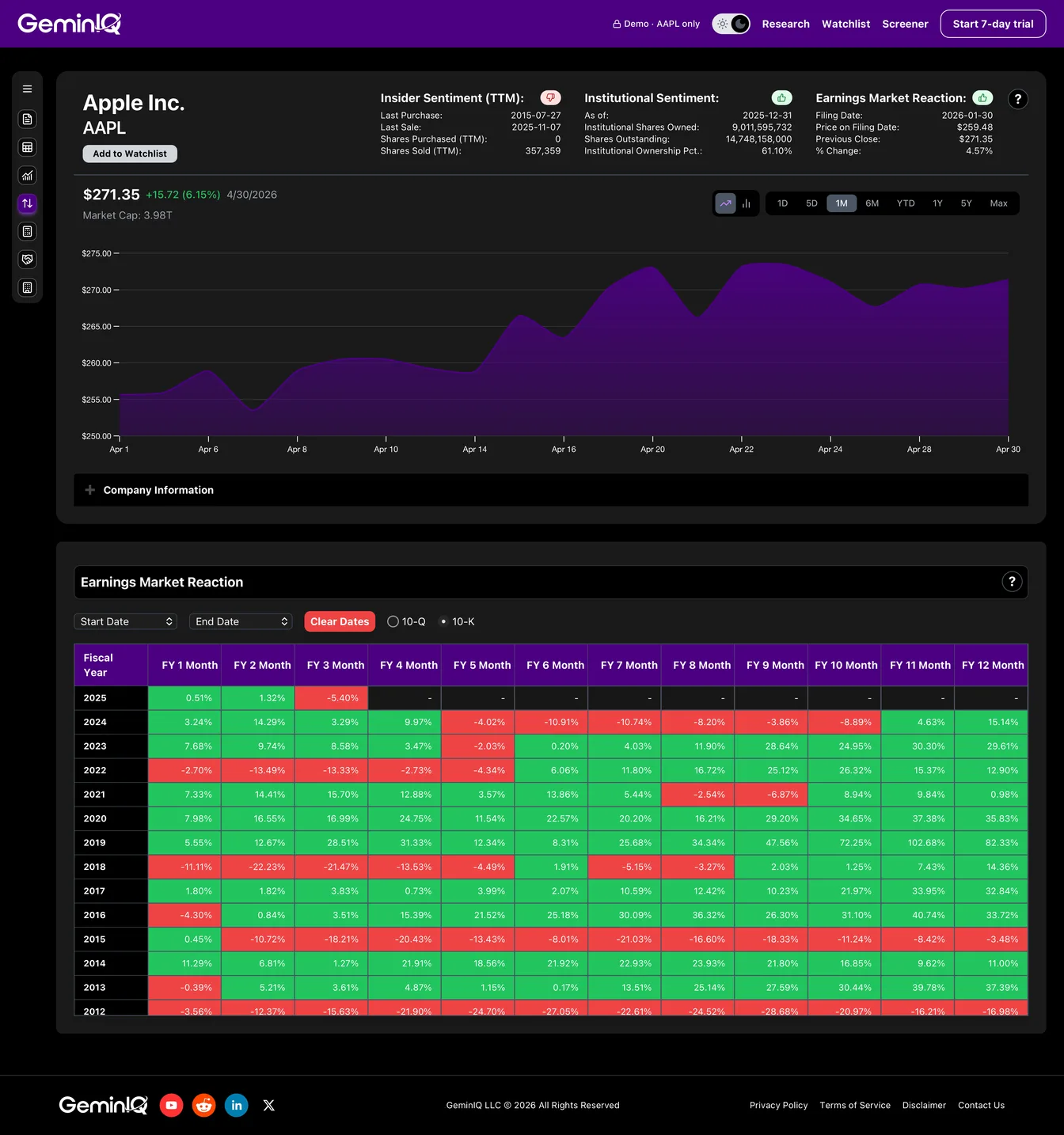This screenshot has height=1135, width=1064.
Task: Select the 1D chart range
Action: [x=782, y=203]
